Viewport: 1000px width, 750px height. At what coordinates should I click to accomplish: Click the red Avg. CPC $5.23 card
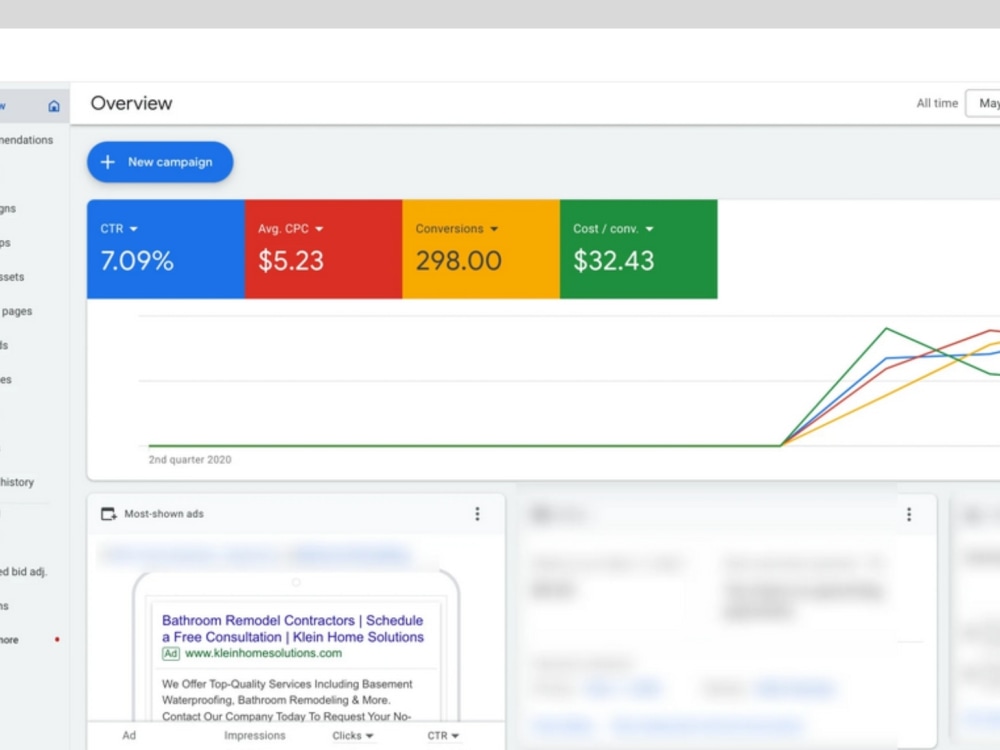pos(323,249)
